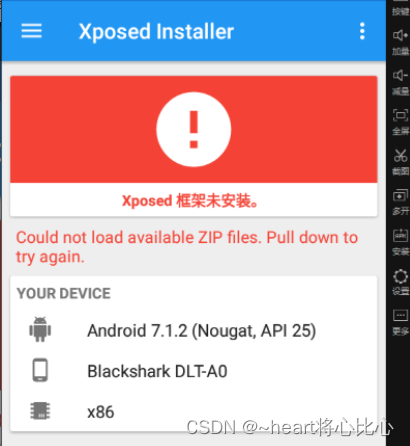410x446 pixels.
Task: Open multi-instance manager in sidebar
Action: (x=400, y=202)
